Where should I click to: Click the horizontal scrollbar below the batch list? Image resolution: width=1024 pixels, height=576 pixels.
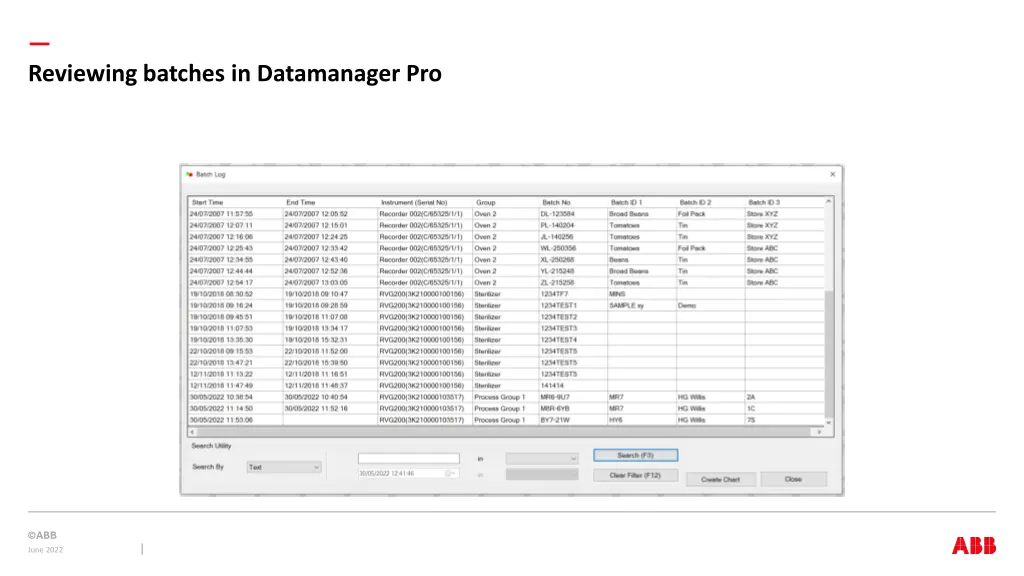(500, 431)
